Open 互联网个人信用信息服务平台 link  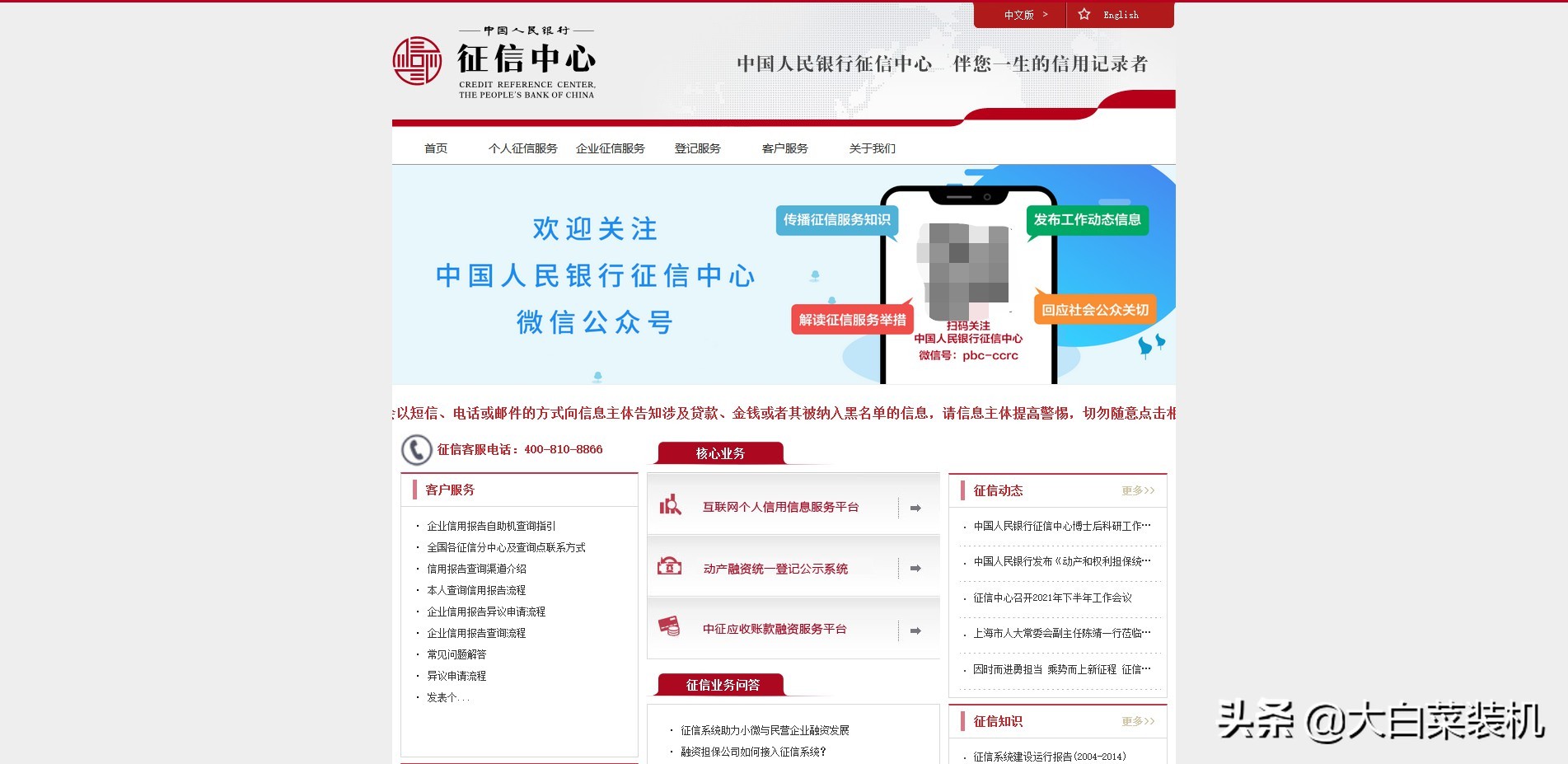click(780, 508)
